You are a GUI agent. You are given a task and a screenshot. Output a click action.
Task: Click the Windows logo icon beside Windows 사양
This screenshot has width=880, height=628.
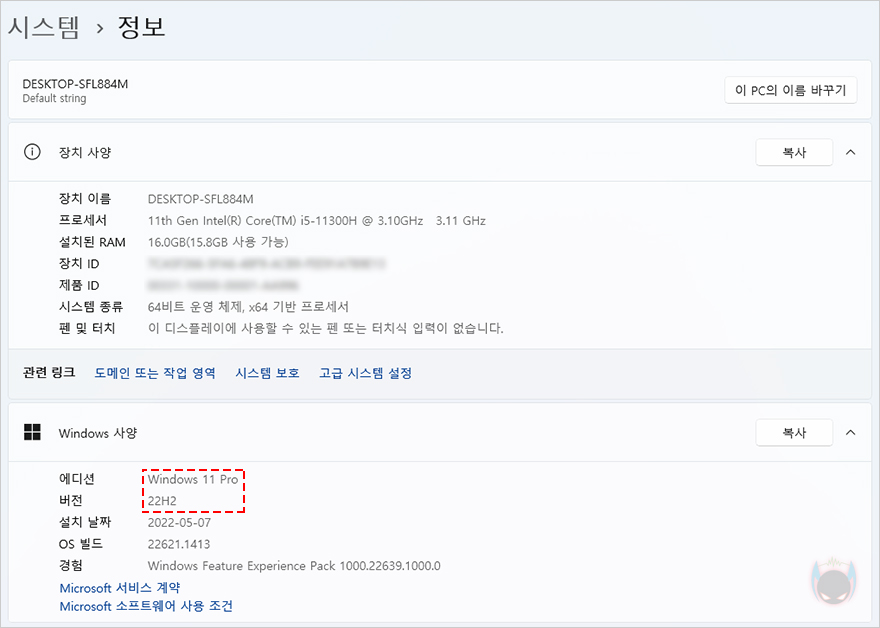click(33, 432)
